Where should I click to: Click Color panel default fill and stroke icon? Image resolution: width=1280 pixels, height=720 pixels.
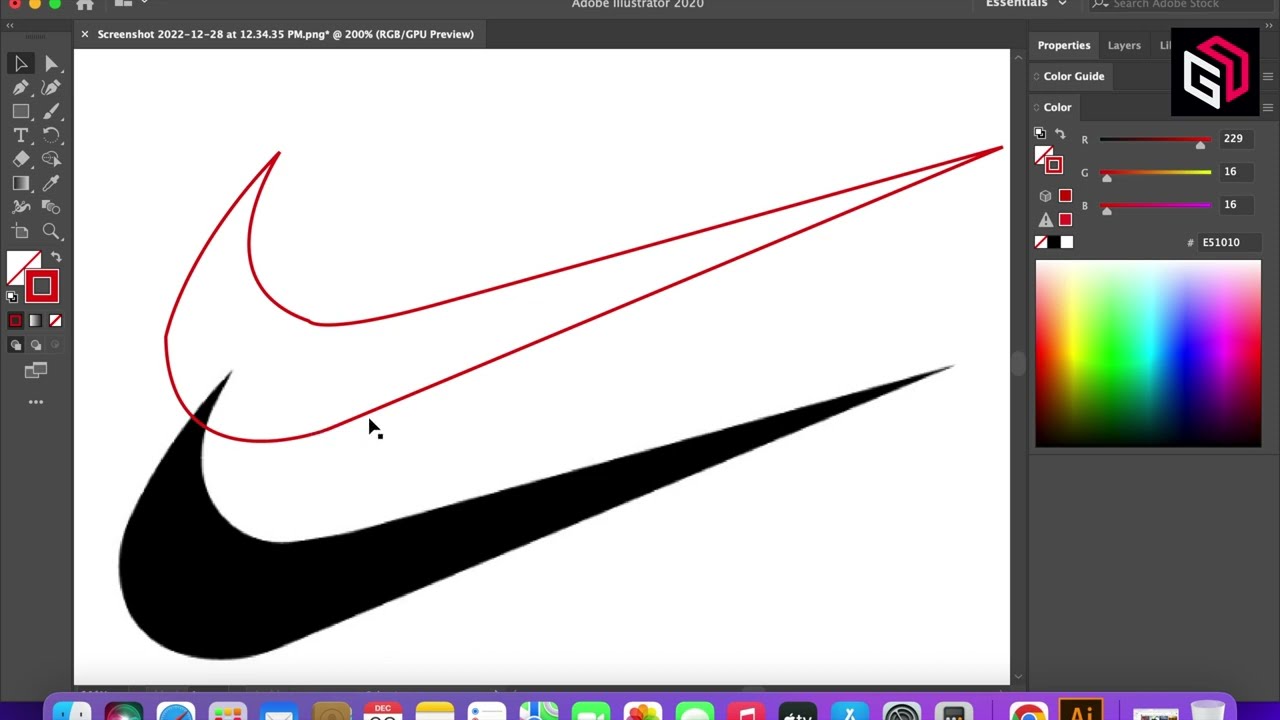point(1040,133)
